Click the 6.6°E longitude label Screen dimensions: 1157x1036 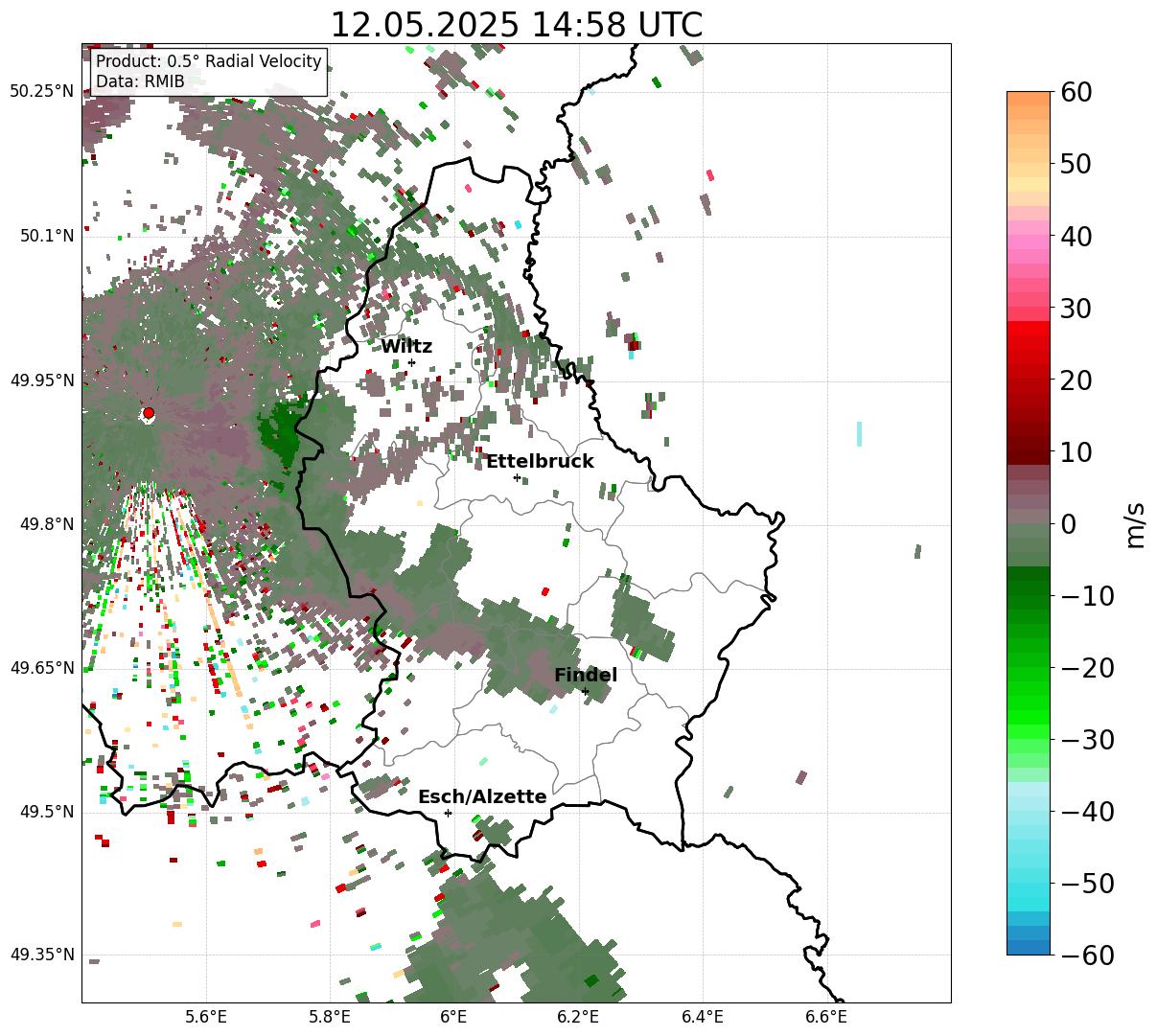pyautogui.click(x=826, y=1017)
